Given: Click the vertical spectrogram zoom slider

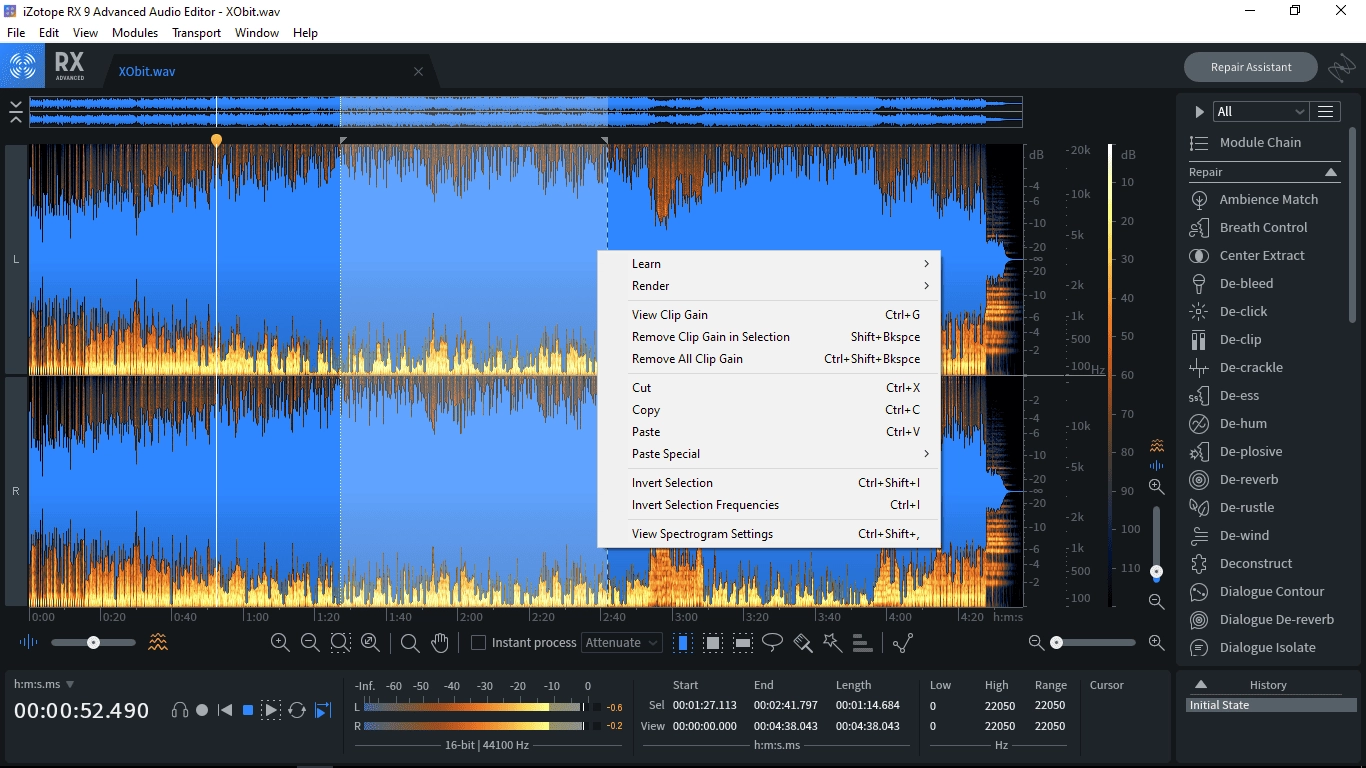Looking at the screenshot, I should 1156,543.
